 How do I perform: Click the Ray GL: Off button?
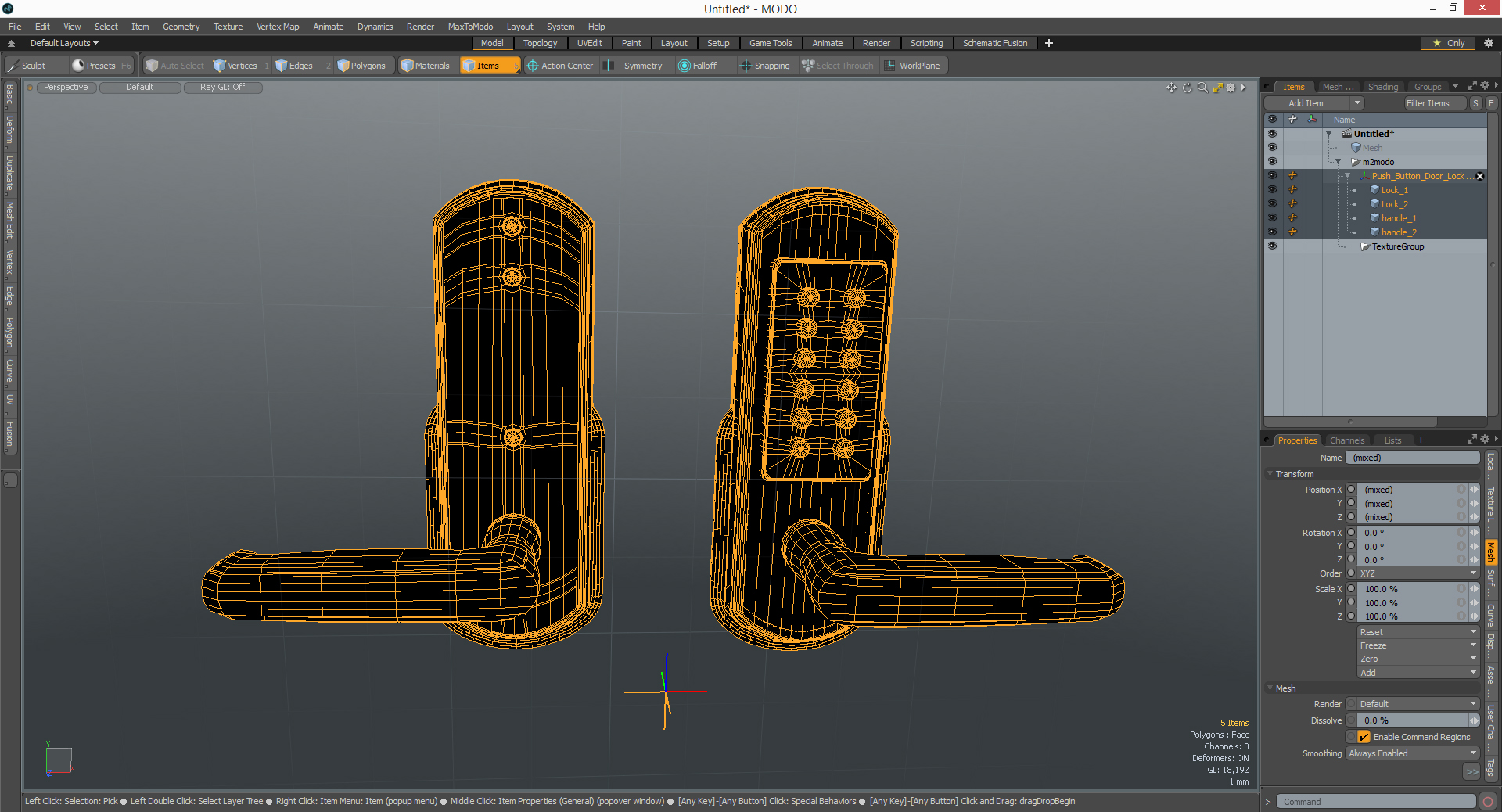pos(222,88)
